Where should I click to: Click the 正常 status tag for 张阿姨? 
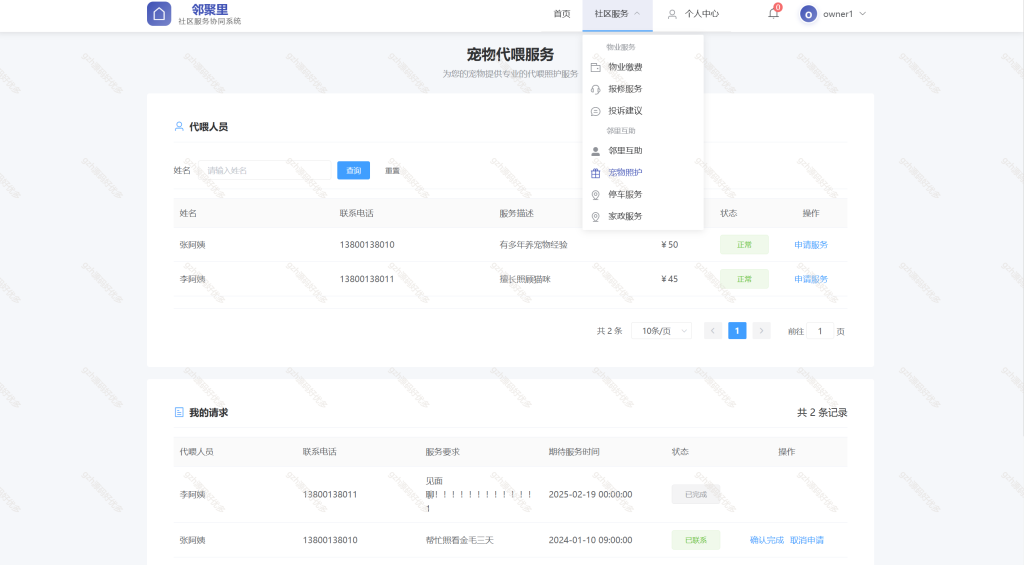pyautogui.click(x=744, y=245)
